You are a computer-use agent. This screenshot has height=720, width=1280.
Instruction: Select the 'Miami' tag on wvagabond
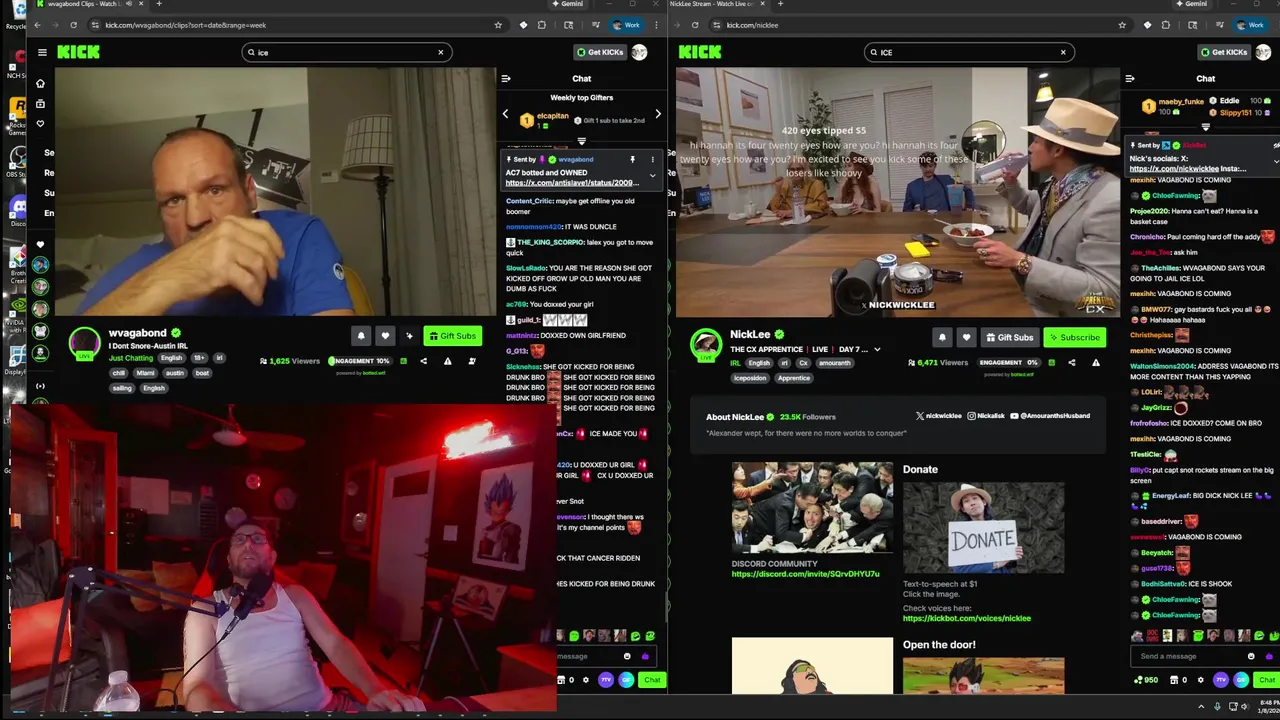click(x=145, y=373)
